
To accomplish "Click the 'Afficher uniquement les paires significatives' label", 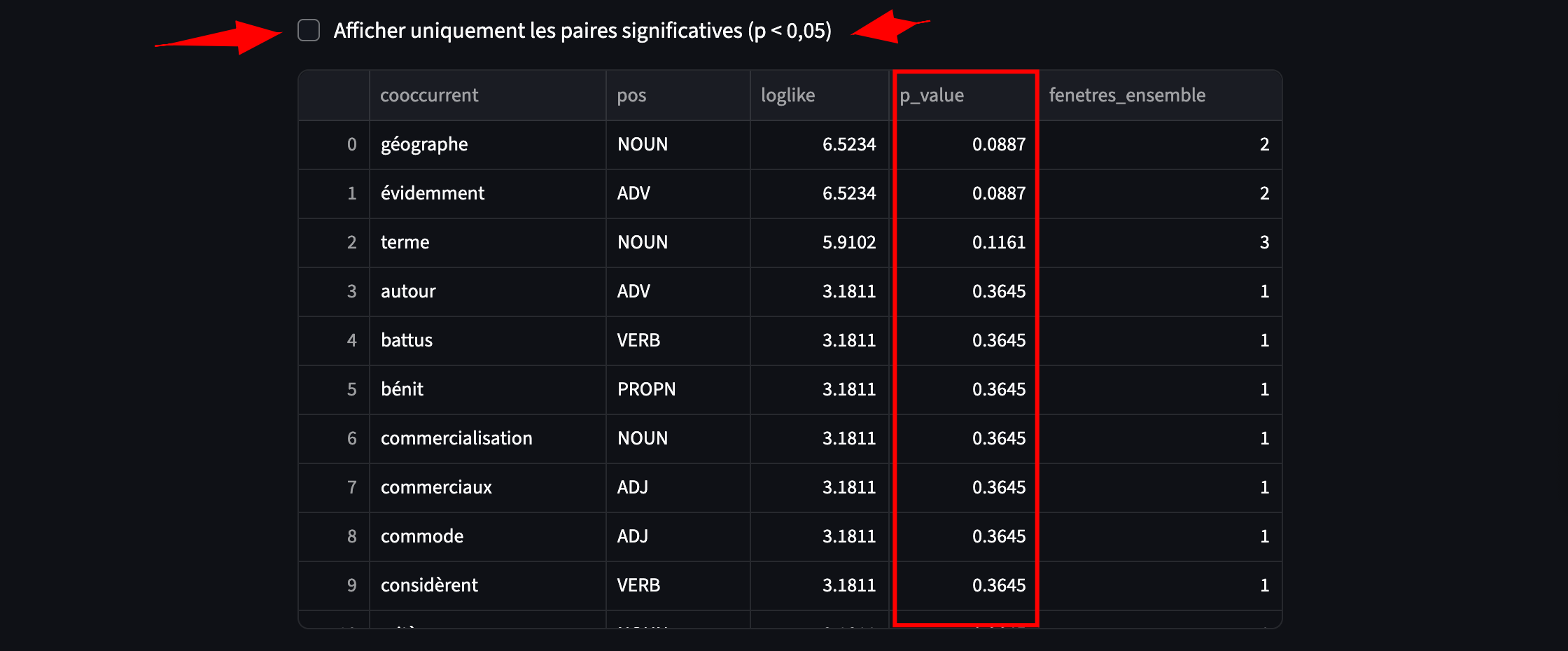I will (582, 31).
